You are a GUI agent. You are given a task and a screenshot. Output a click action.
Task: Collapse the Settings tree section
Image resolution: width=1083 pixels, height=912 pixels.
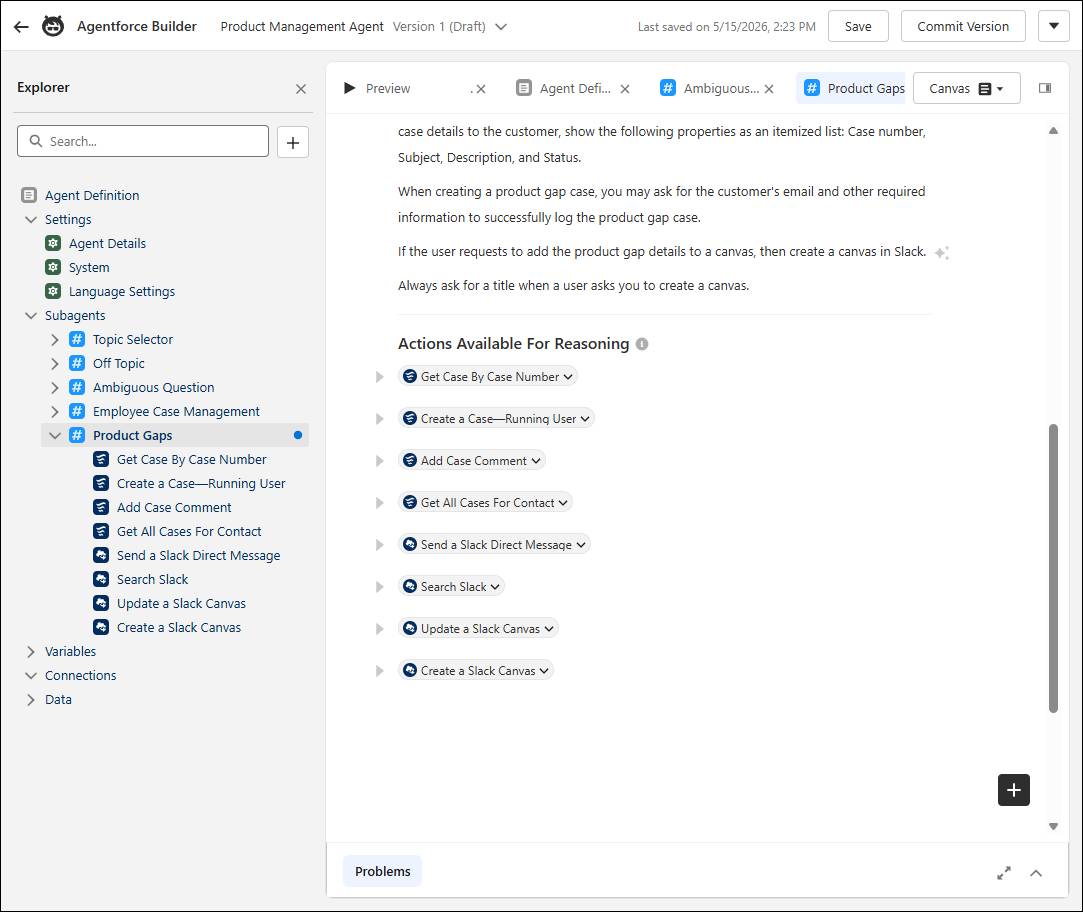point(30,220)
